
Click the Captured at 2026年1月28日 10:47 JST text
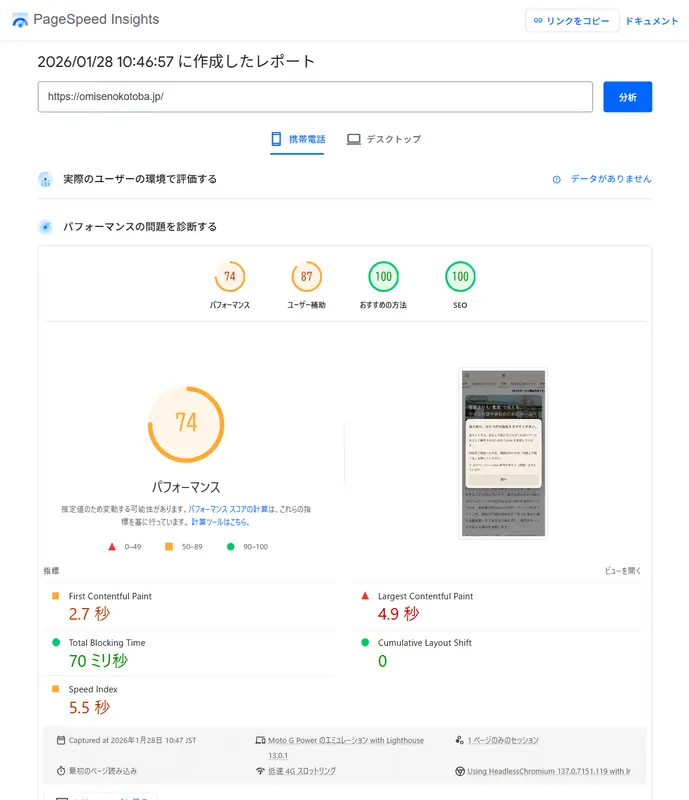[133, 740]
